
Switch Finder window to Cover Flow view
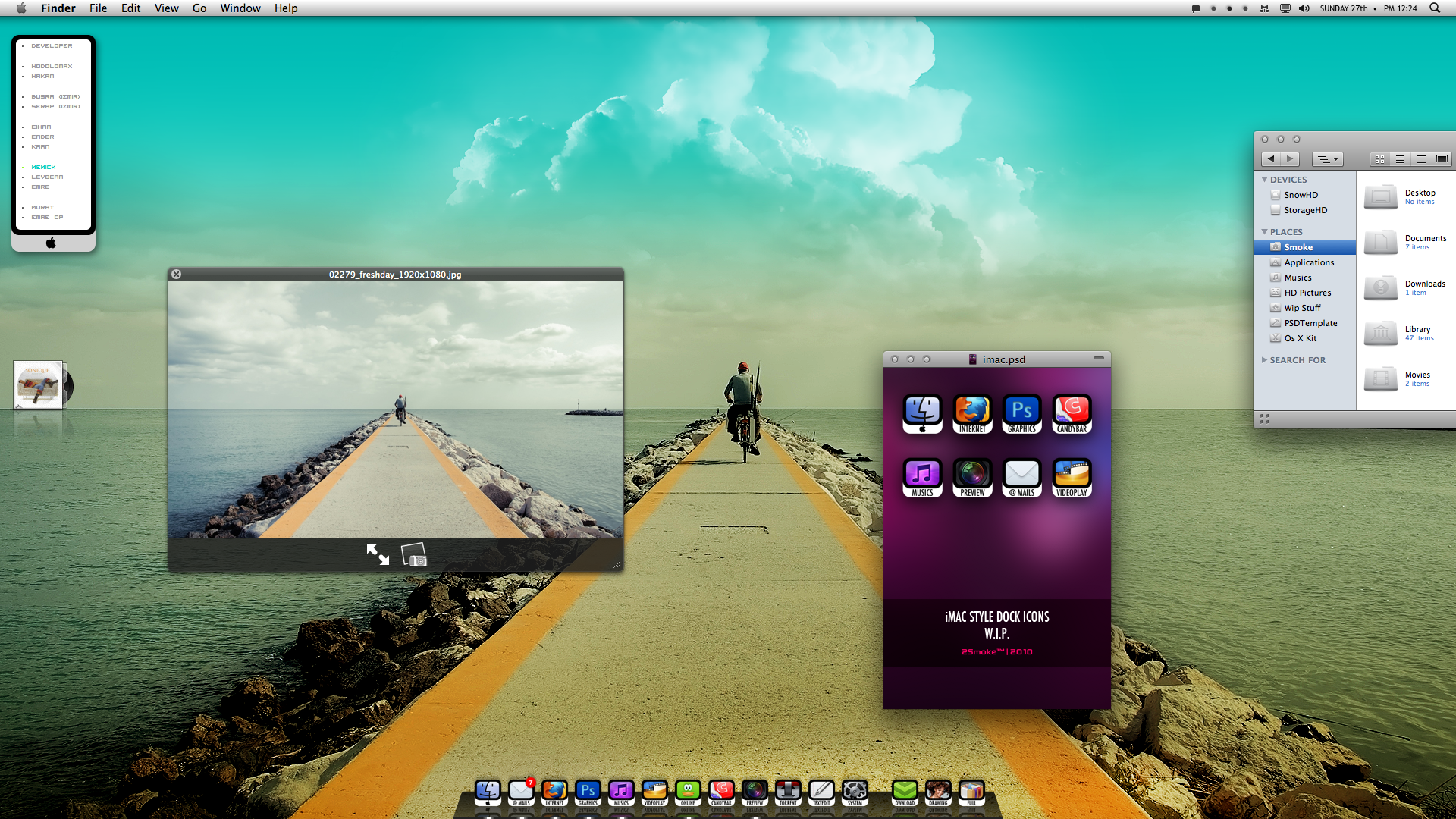pos(1442,159)
